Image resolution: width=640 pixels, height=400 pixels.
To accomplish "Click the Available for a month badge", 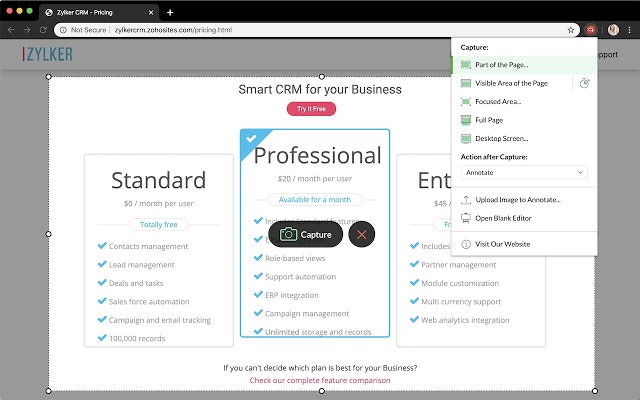I will tap(315, 200).
